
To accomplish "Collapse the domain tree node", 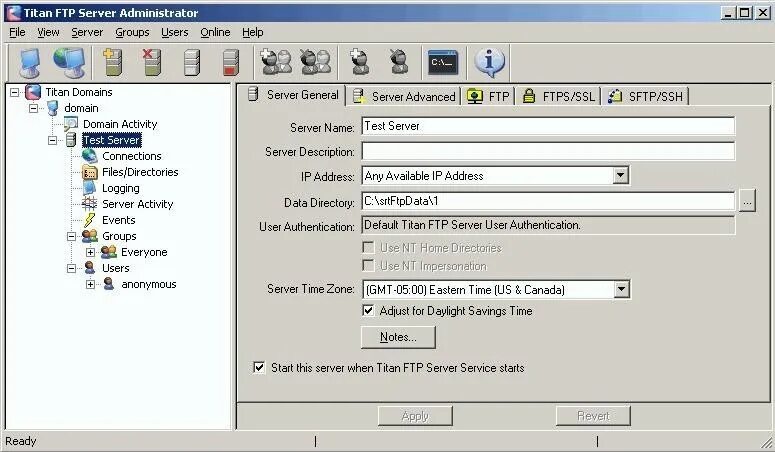I will [34, 108].
